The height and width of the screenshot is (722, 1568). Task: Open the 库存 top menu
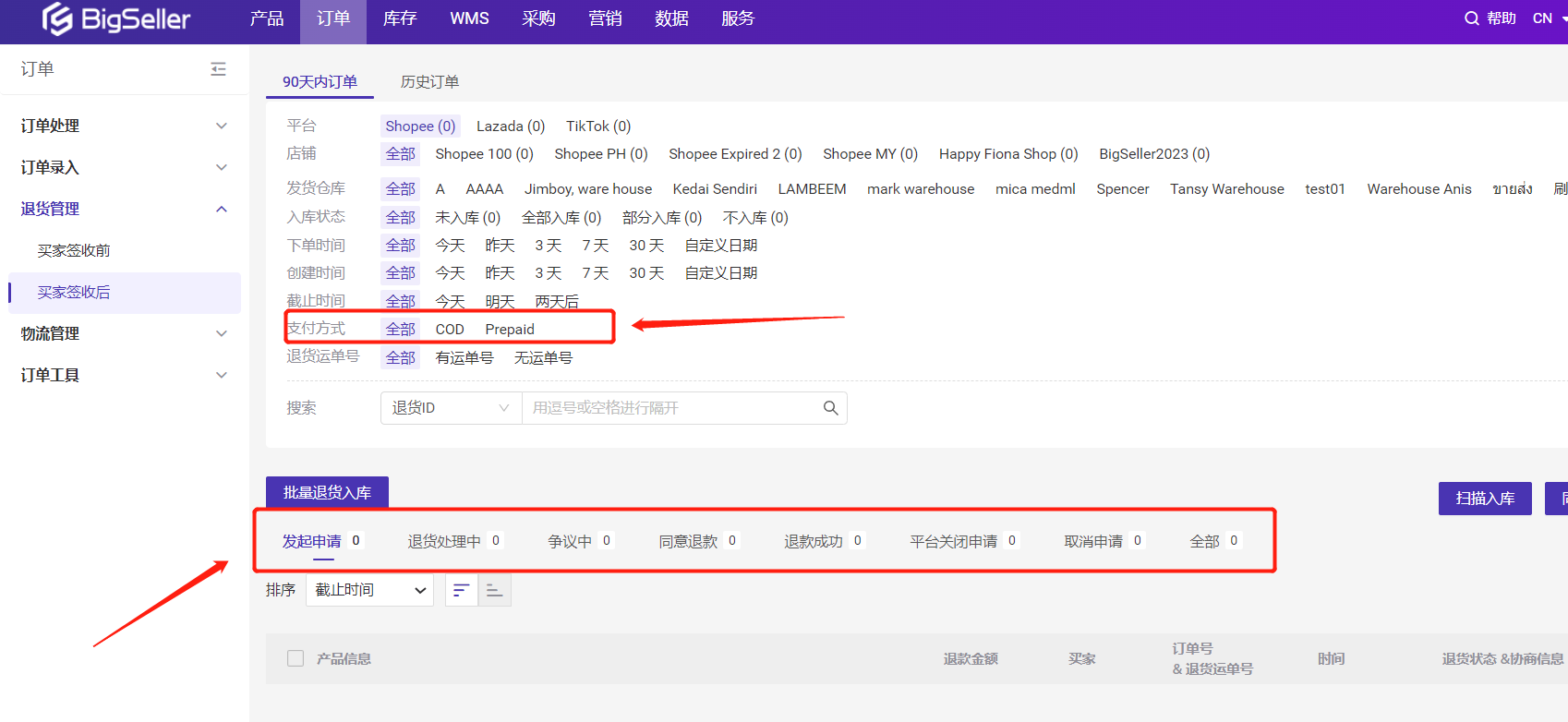400,18
